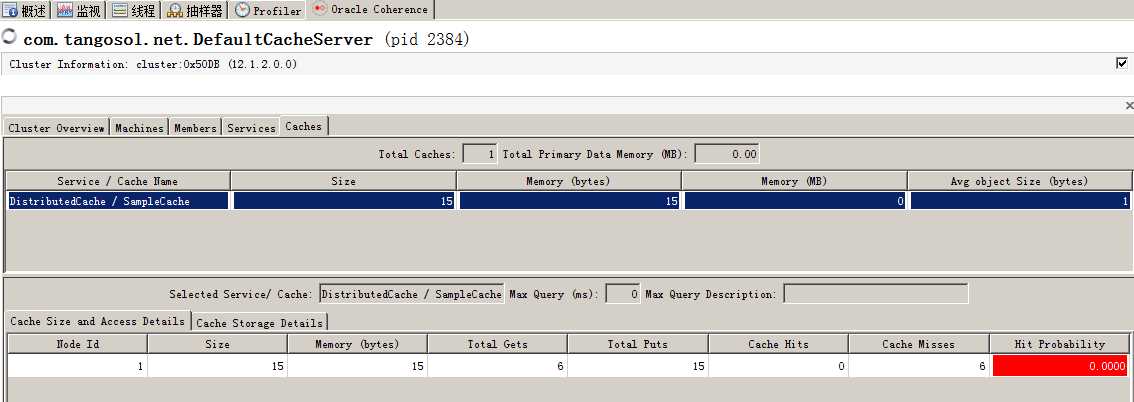Select the Oracle Coherence tab

[x=371, y=9]
